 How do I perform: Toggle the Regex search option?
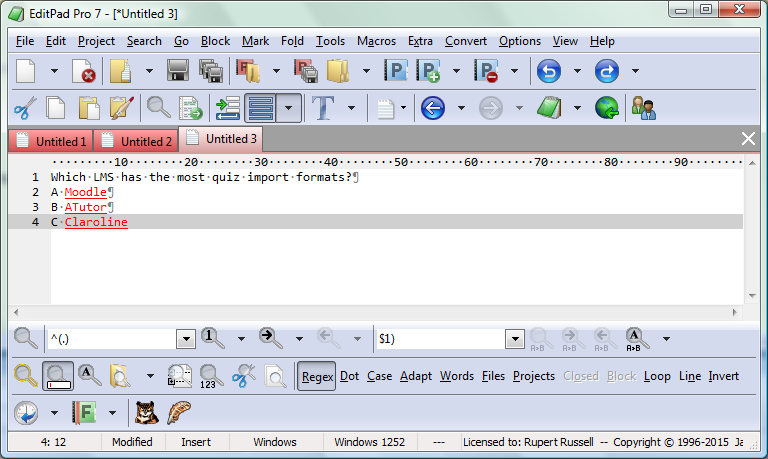point(317,376)
